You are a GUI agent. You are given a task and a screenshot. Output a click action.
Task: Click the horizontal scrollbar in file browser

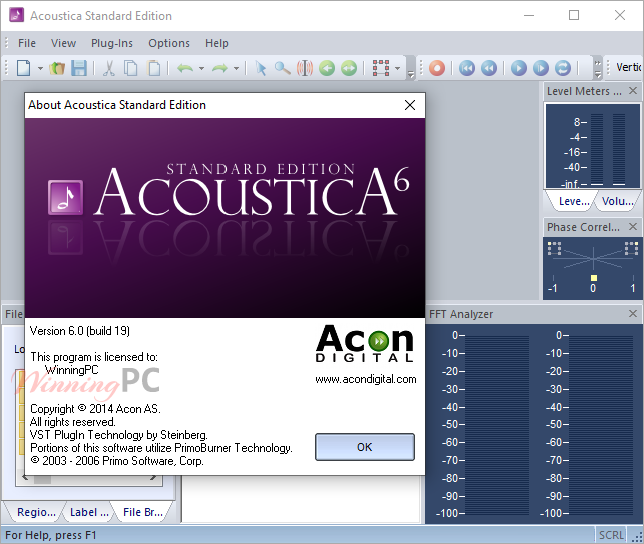coord(89,479)
